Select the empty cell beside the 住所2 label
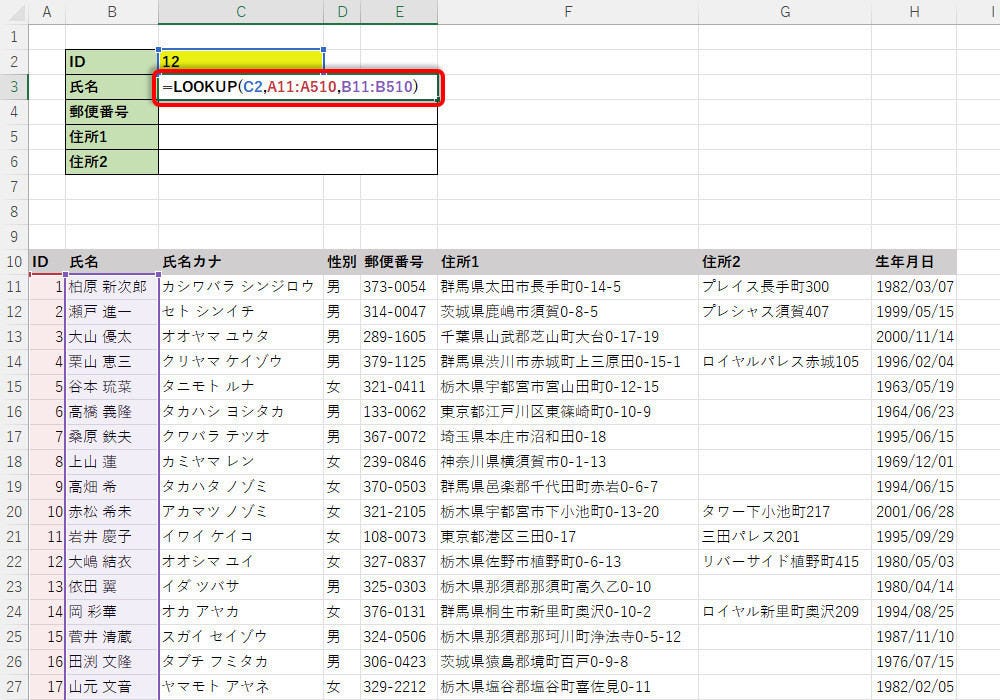The width and height of the screenshot is (1000, 700). pyautogui.click(x=297, y=162)
